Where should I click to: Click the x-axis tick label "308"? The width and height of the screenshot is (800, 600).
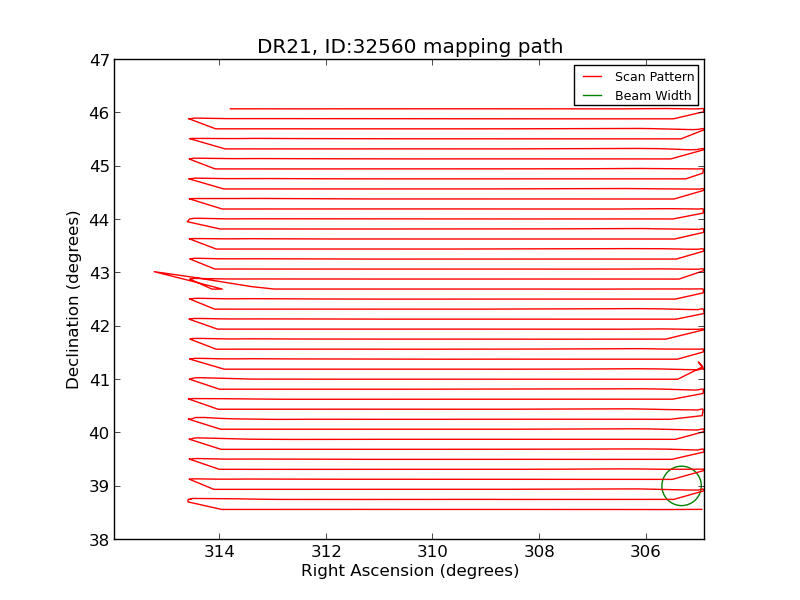coord(539,552)
